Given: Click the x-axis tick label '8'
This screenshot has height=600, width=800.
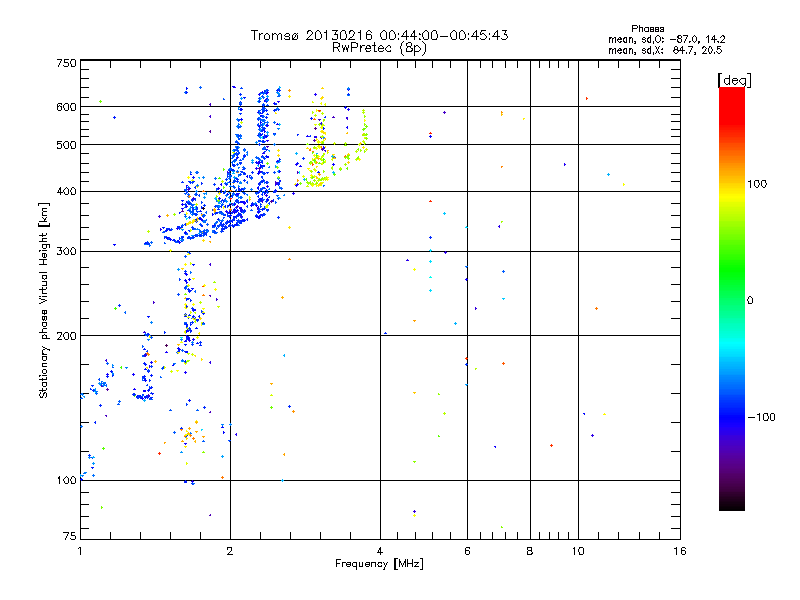Looking at the screenshot, I should click(530, 551).
